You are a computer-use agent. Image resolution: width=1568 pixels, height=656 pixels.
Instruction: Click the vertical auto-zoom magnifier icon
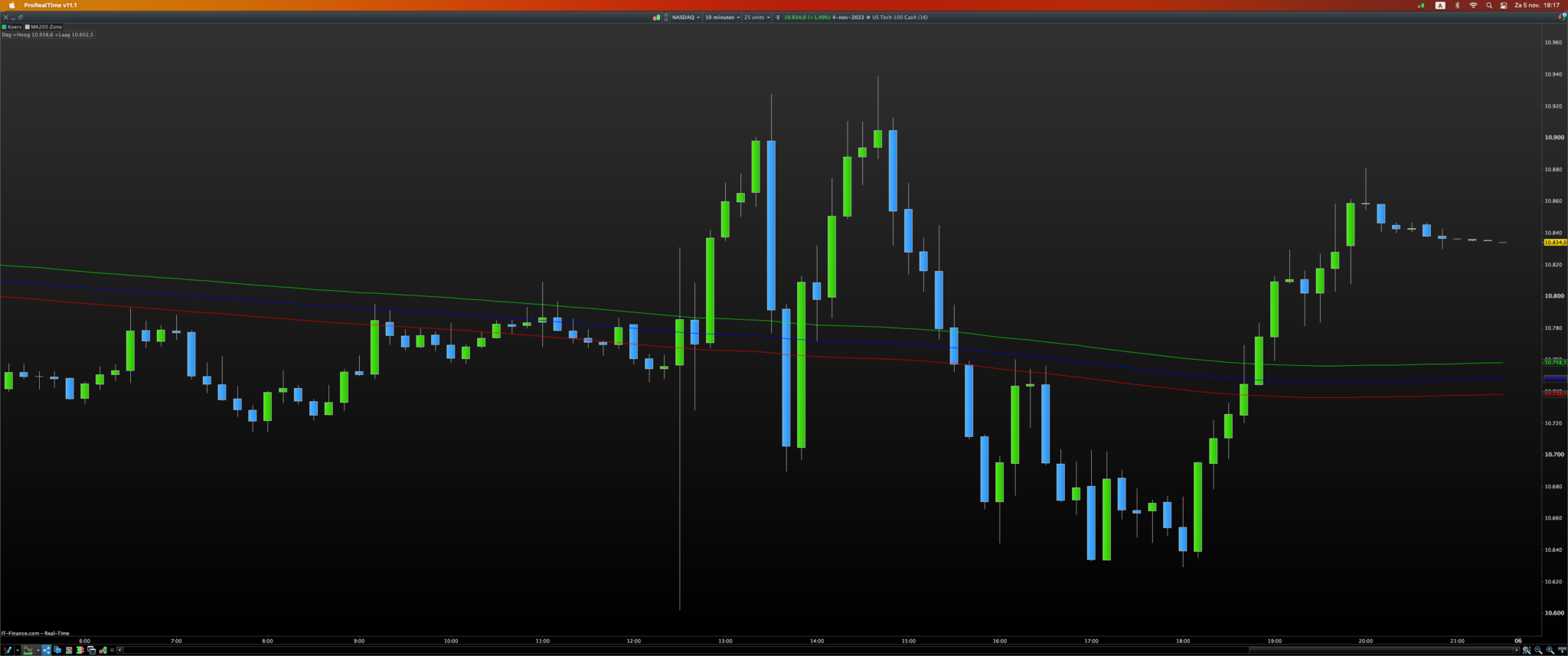(x=1527, y=650)
